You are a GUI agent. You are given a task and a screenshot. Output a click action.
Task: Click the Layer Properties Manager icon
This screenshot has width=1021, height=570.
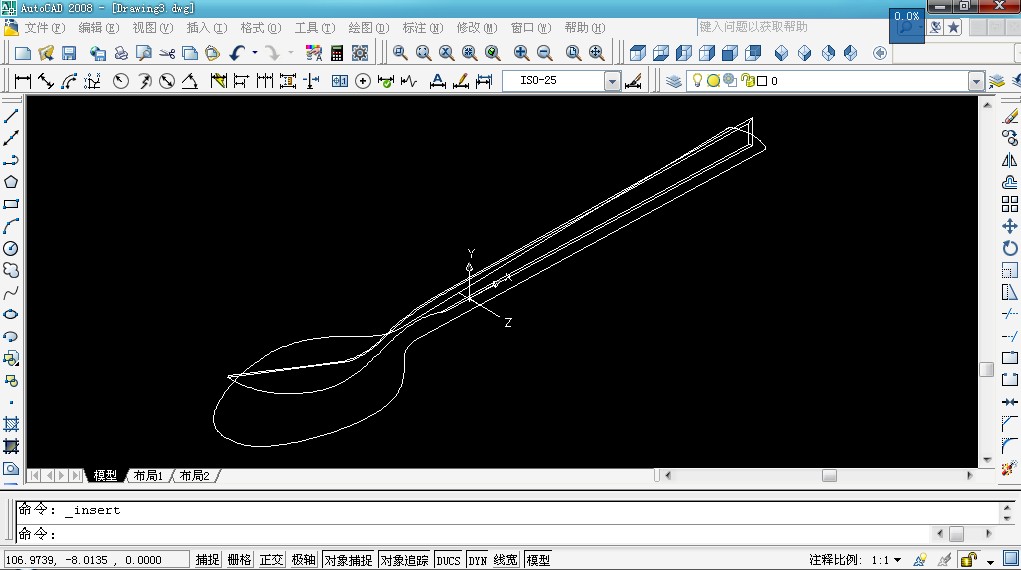click(674, 81)
